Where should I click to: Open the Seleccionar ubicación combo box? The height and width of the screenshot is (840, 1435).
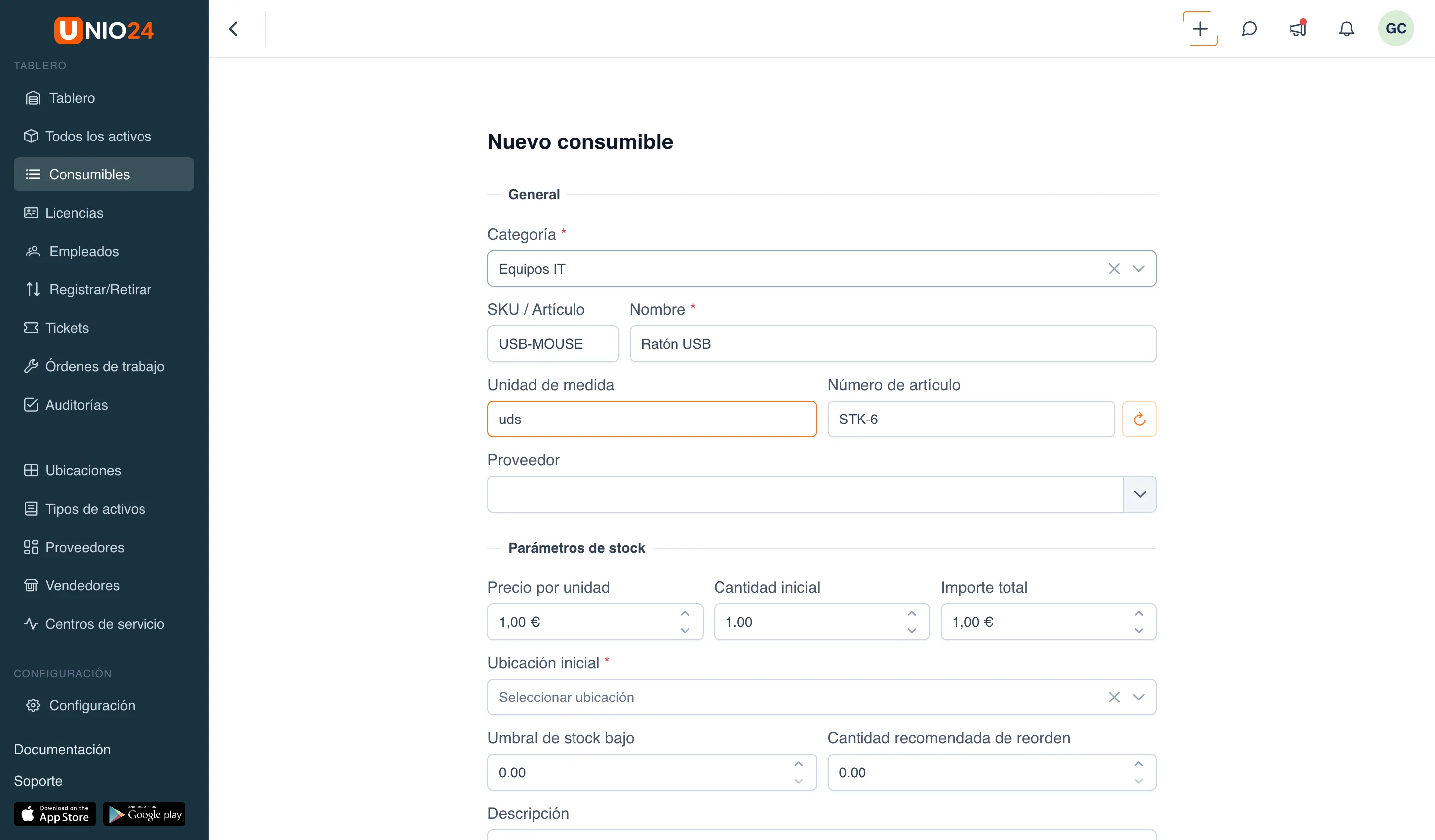(x=822, y=697)
